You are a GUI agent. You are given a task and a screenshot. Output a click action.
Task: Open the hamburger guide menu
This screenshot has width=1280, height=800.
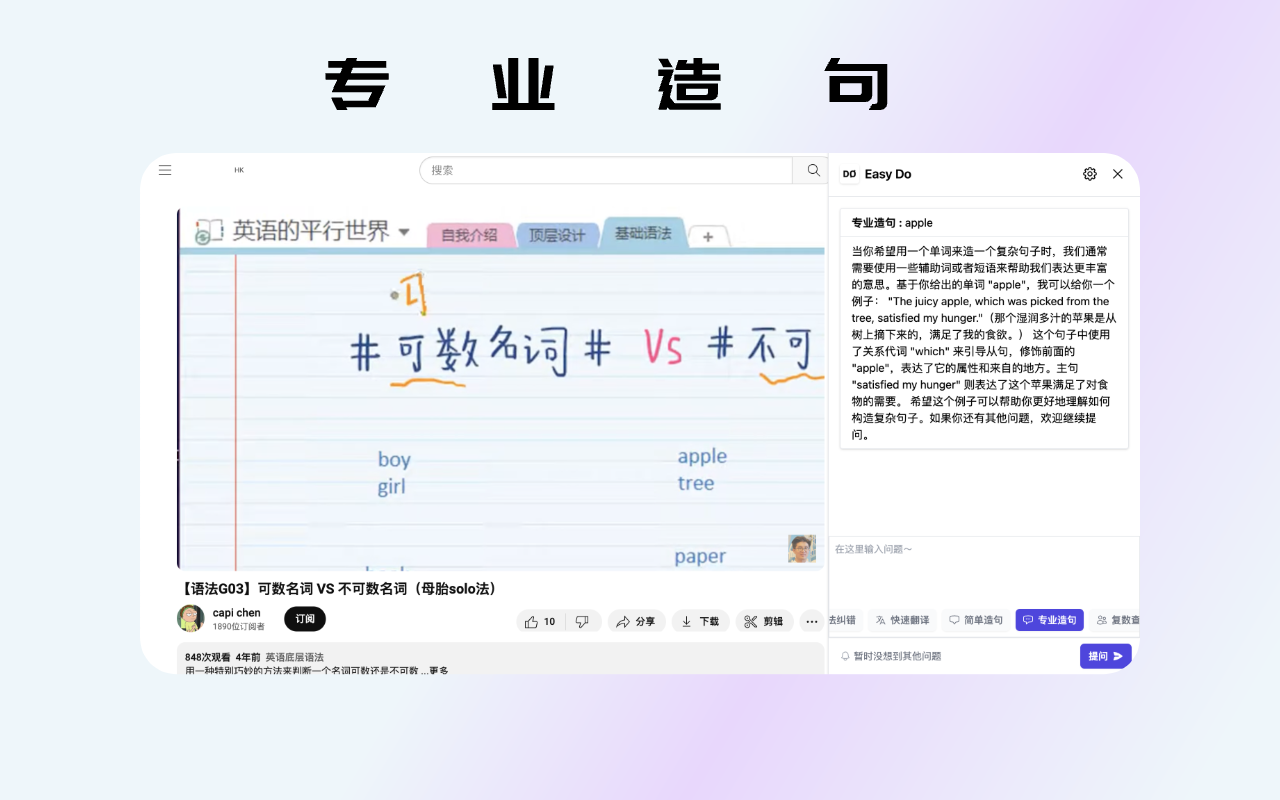165,170
